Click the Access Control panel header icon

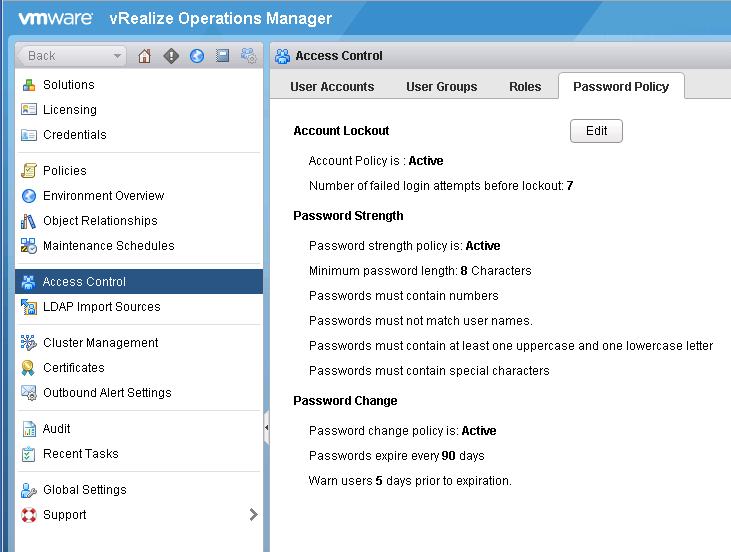(283, 56)
